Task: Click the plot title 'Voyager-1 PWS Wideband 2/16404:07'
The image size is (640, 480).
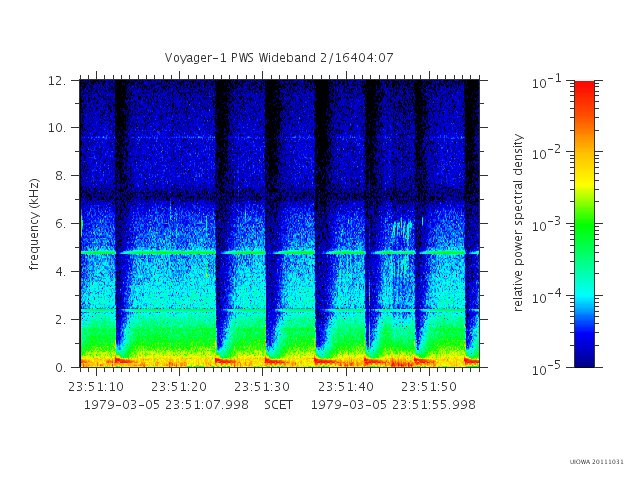Action: coord(279,58)
